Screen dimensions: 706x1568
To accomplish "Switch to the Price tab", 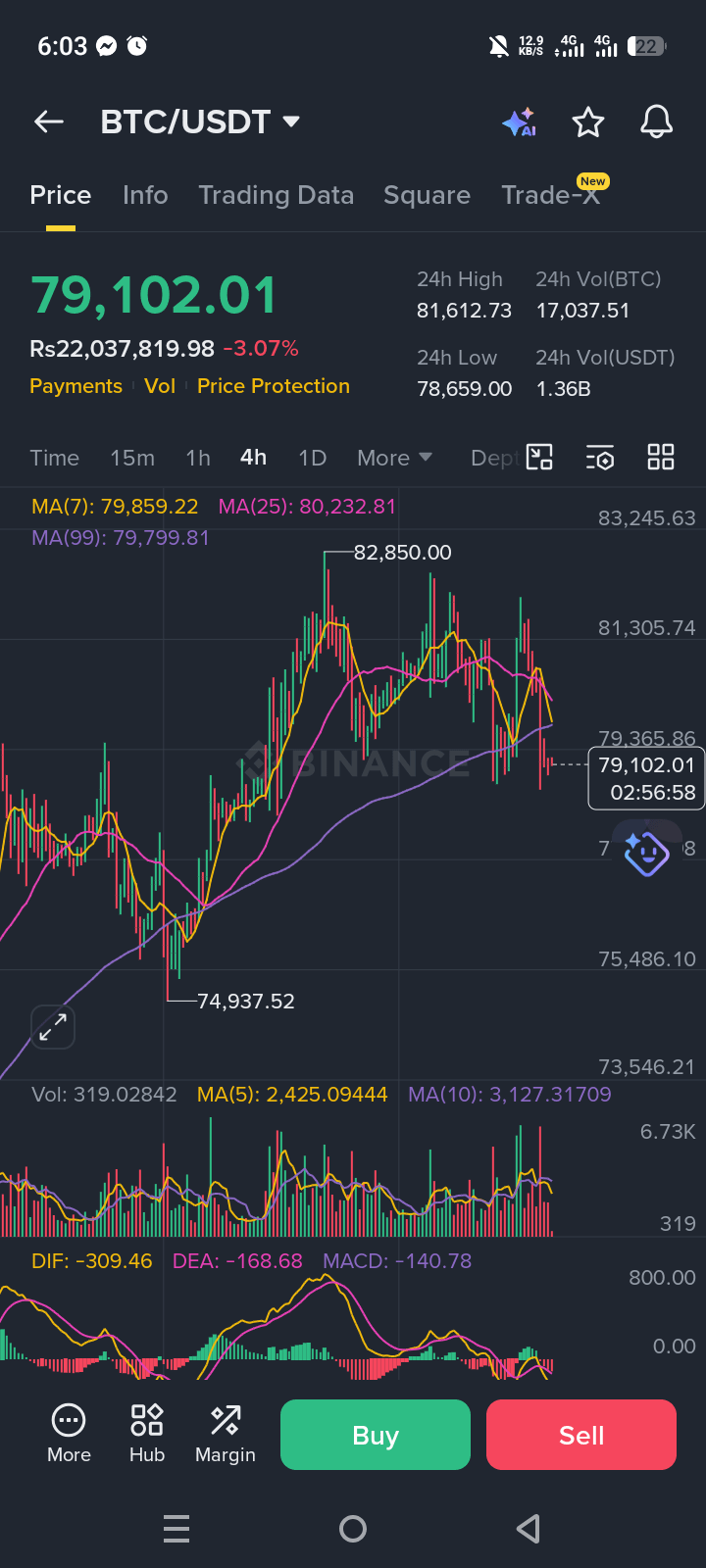I will coord(60,195).
